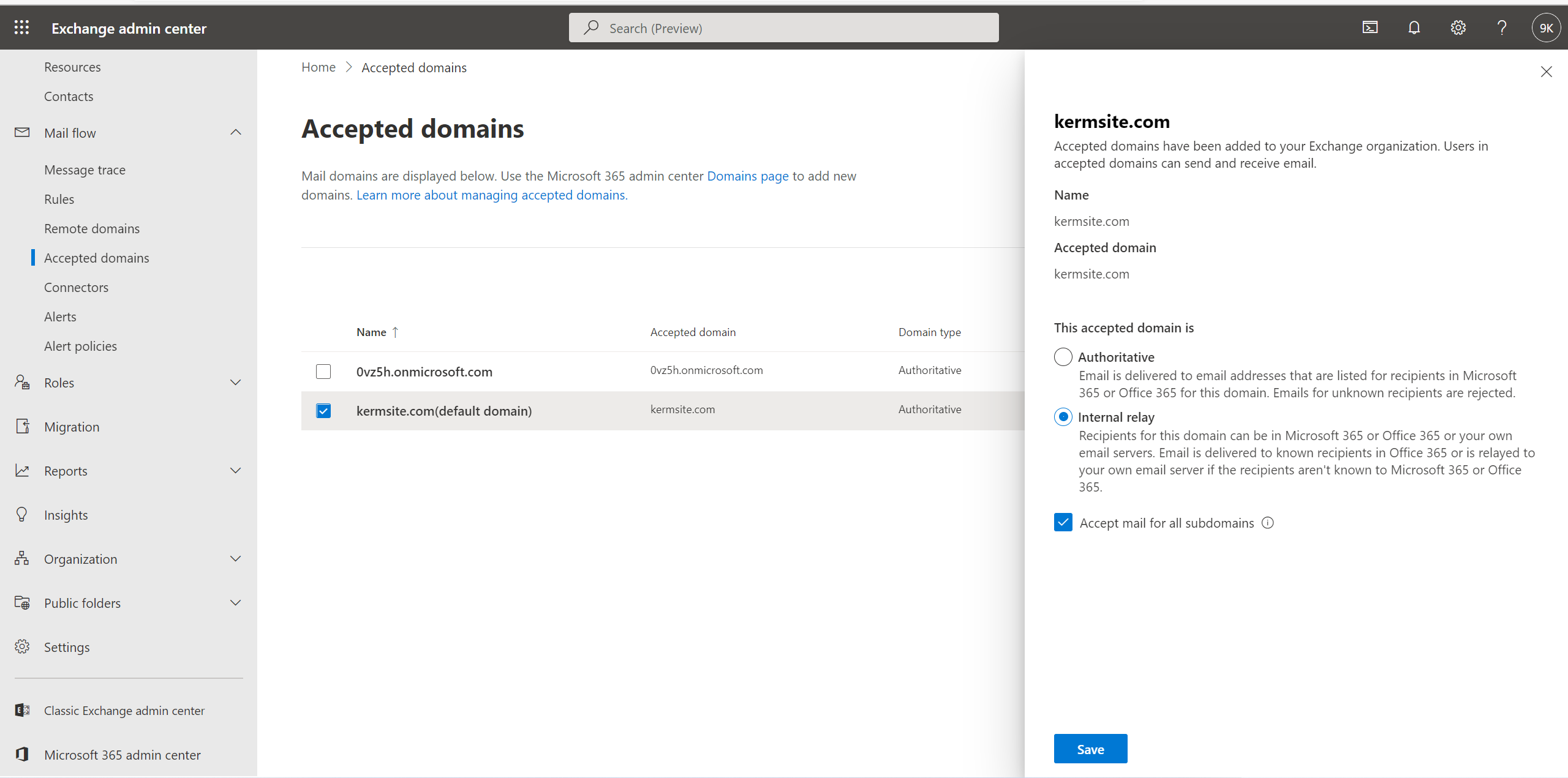Image resolution: width=1568 pixels, height=778 pixels.
Task: Collapse the Mail flow section
Action: pos(236,132)
